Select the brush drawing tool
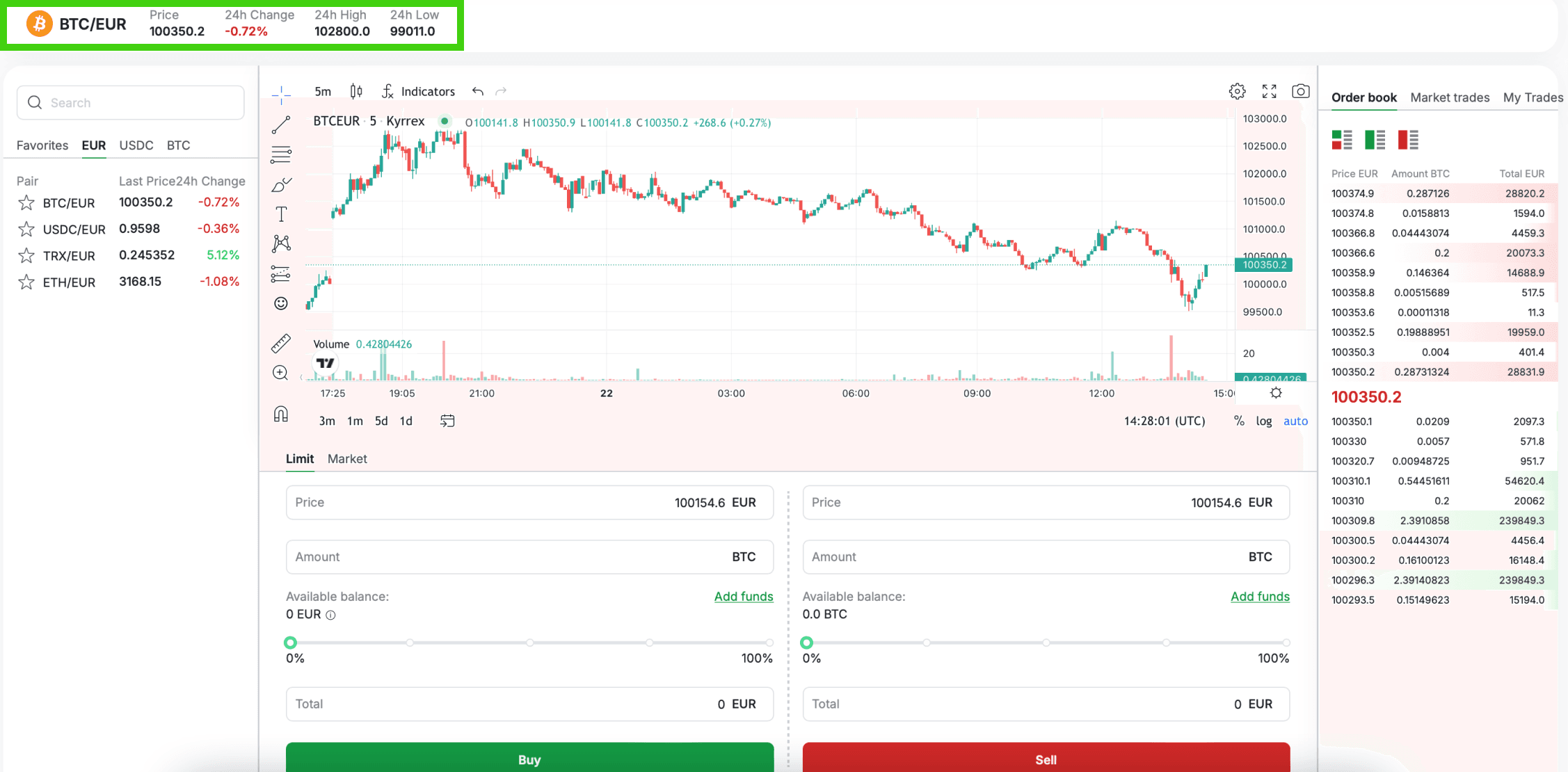 coord(281,184)
